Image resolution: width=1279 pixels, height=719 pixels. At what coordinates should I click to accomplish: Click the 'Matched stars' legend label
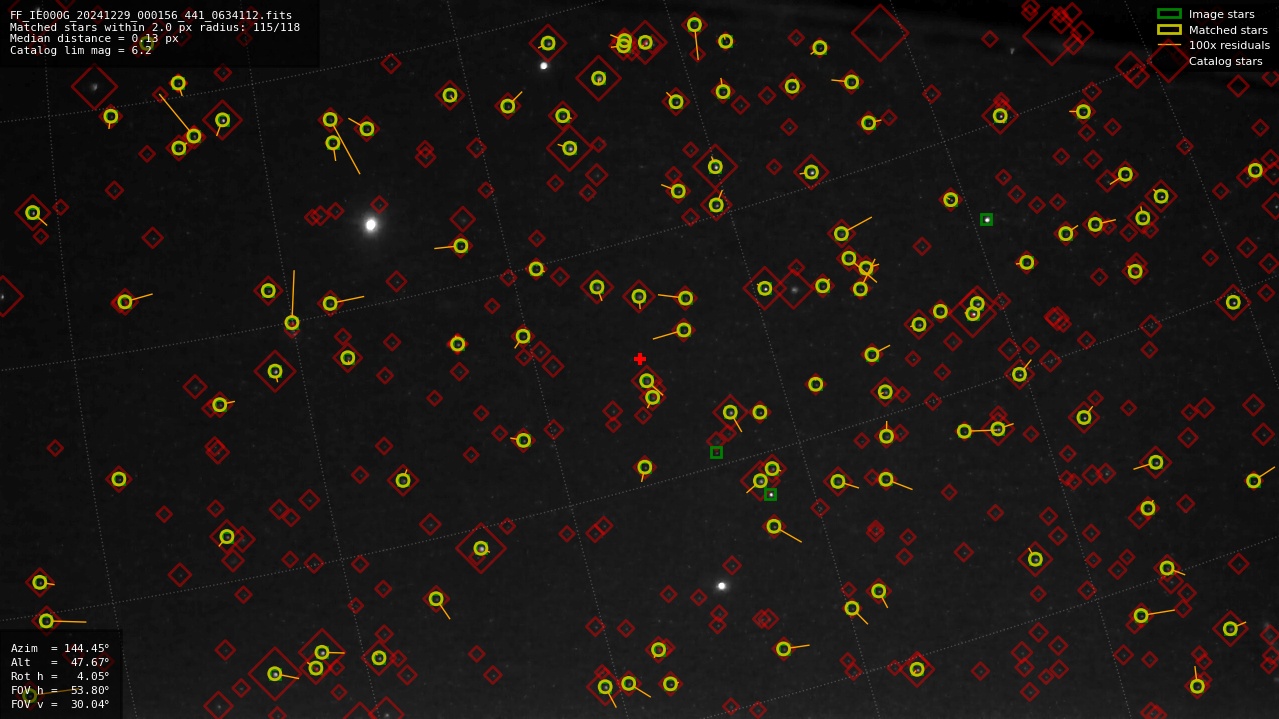(1228, 30)
